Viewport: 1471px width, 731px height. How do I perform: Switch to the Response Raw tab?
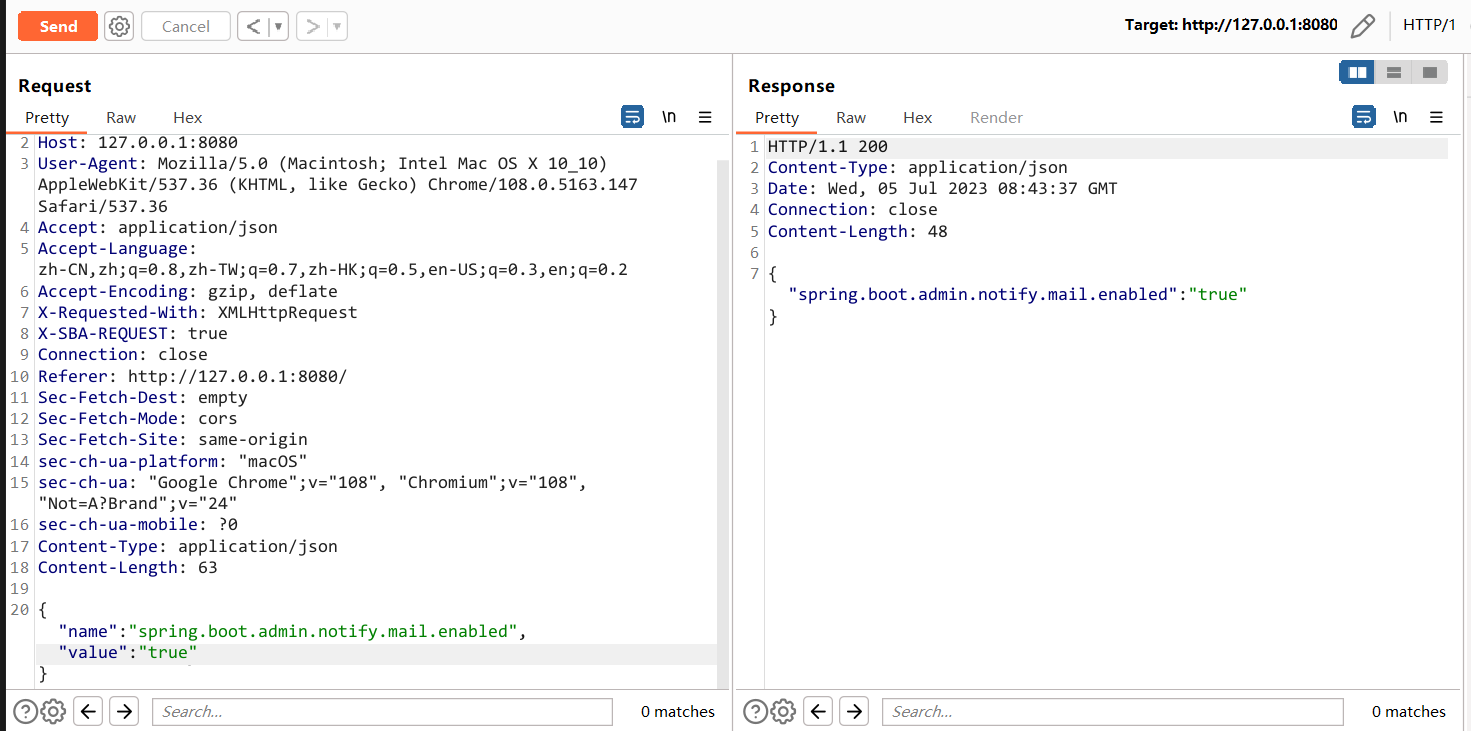click(x=851, y=117)
